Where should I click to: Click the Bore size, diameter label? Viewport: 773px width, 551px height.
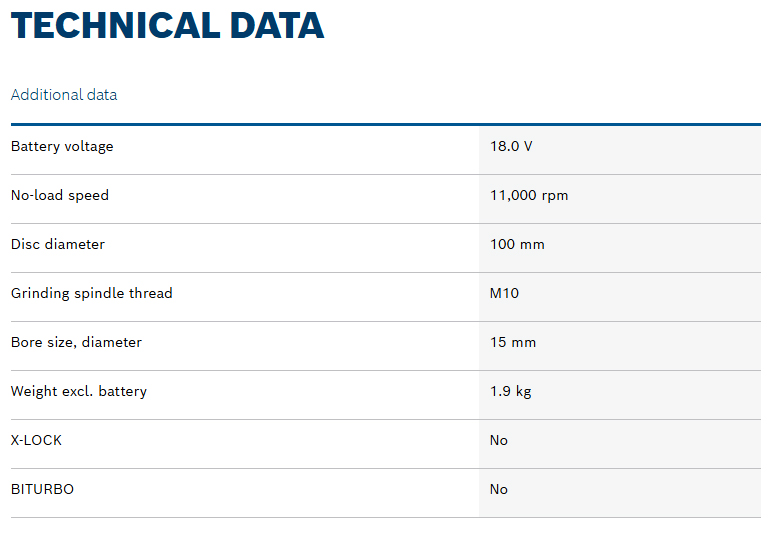pyautogui.click(x=76, y=343)
